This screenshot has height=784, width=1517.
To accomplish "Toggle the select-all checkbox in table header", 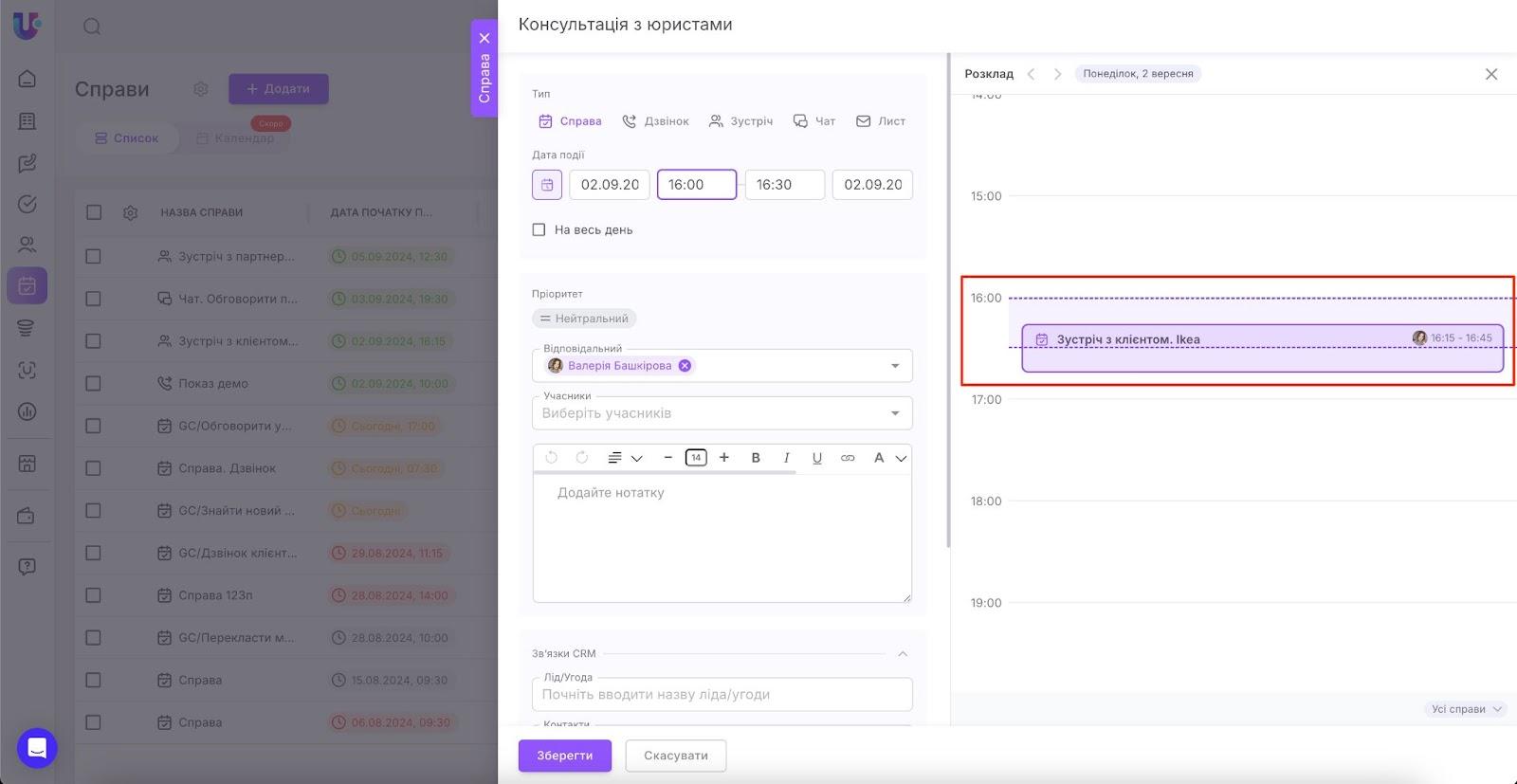I will tap(94, 212).
